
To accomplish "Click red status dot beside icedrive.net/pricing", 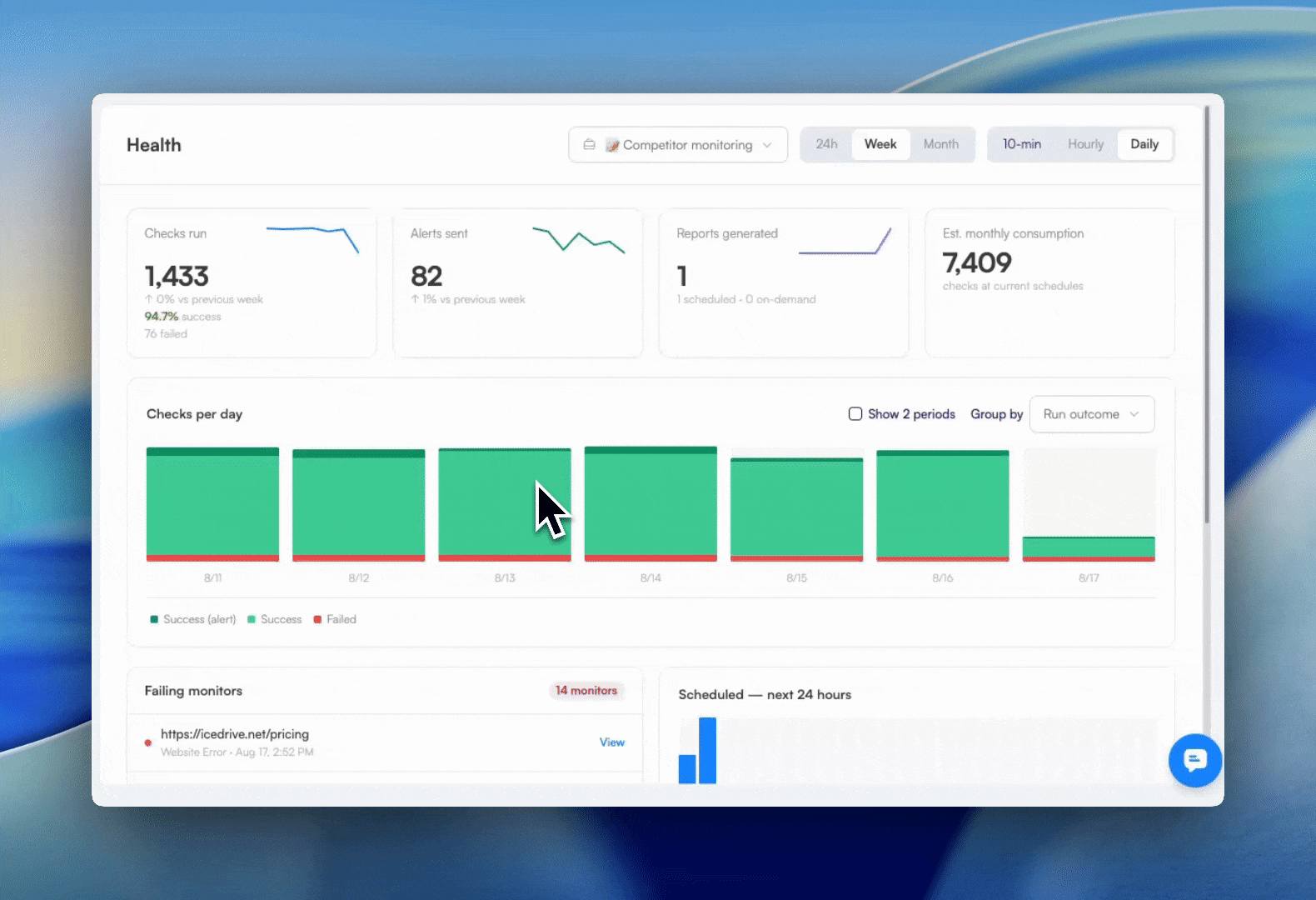I will tap(148, 742).
